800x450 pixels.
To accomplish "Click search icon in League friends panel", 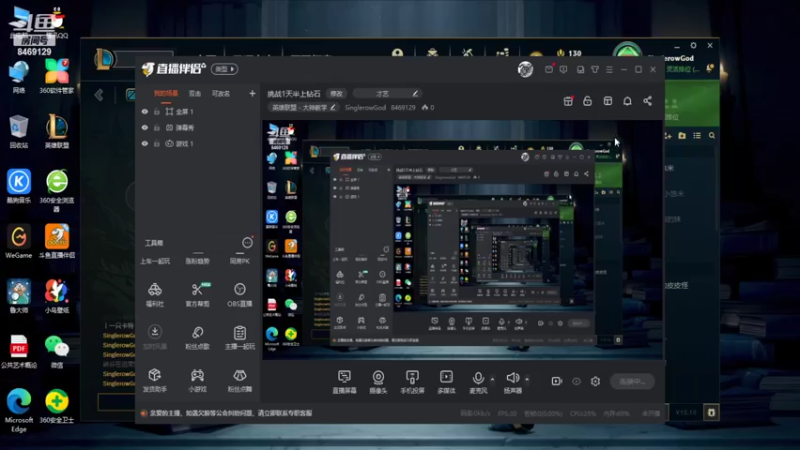I will 712,136.
